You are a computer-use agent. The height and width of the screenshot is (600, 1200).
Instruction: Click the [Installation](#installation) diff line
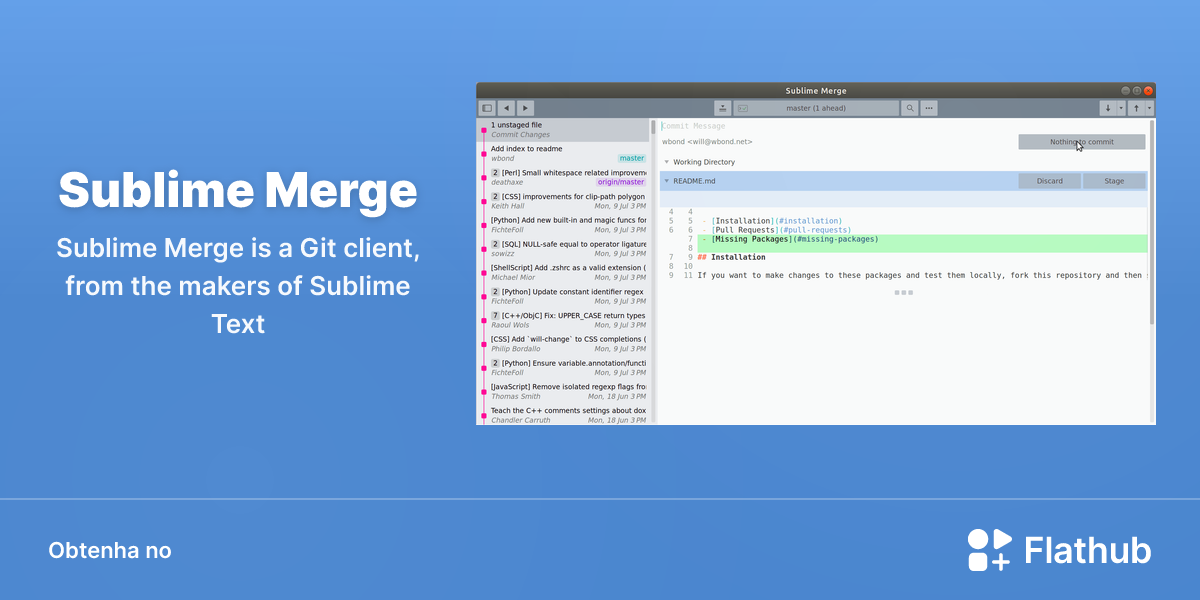click(772, 221)
